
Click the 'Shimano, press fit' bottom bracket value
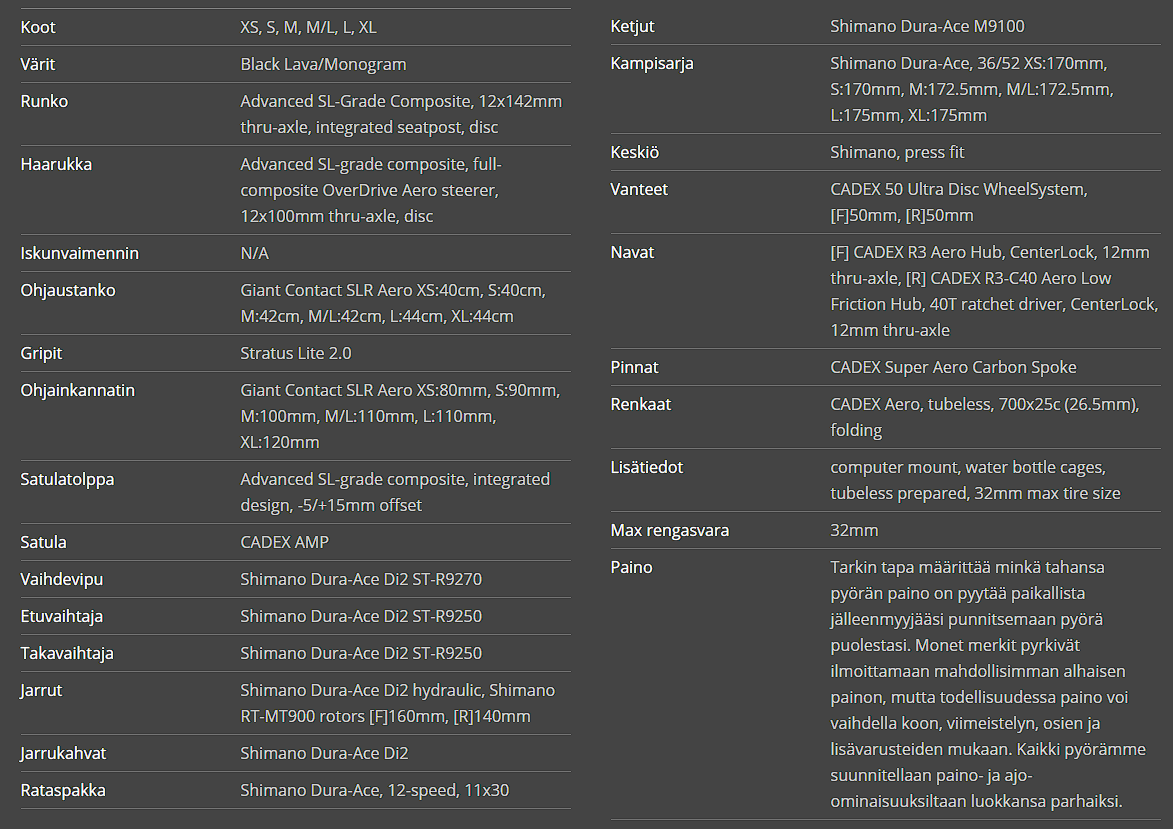tap(897, 152)
